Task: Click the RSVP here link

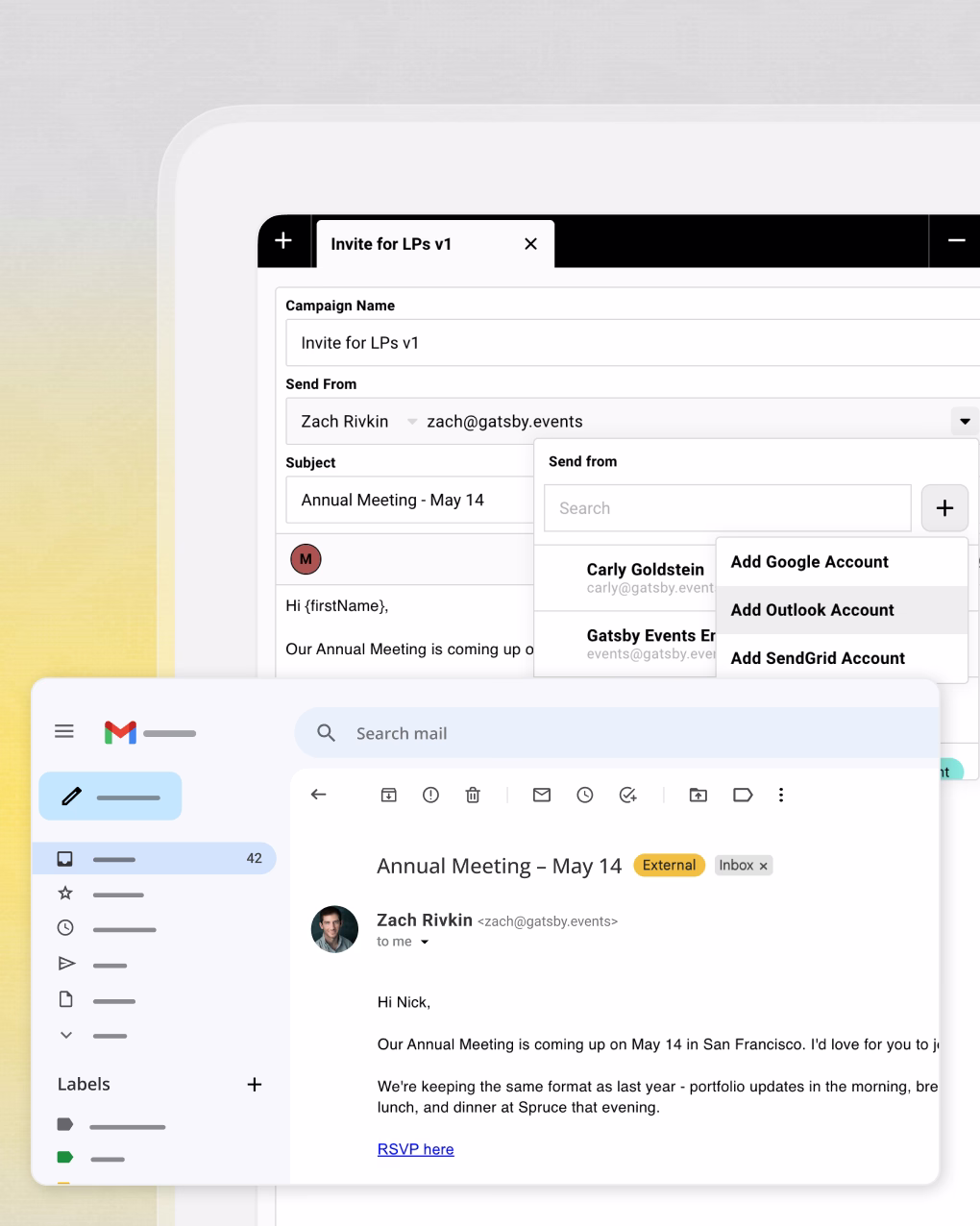Action: pos(415,1149)
